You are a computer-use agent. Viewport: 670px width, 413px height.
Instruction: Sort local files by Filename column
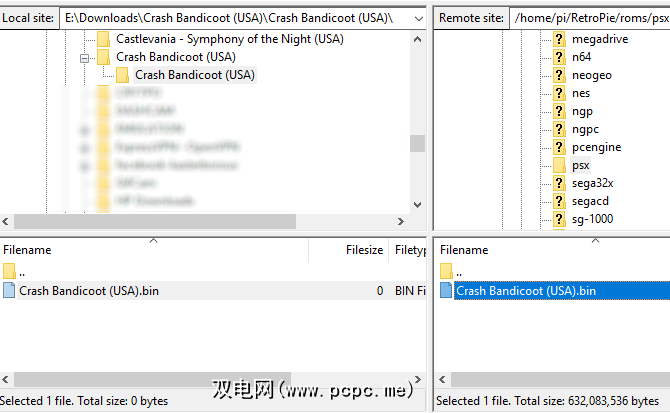pyautogui.click(x=154, y=250)
